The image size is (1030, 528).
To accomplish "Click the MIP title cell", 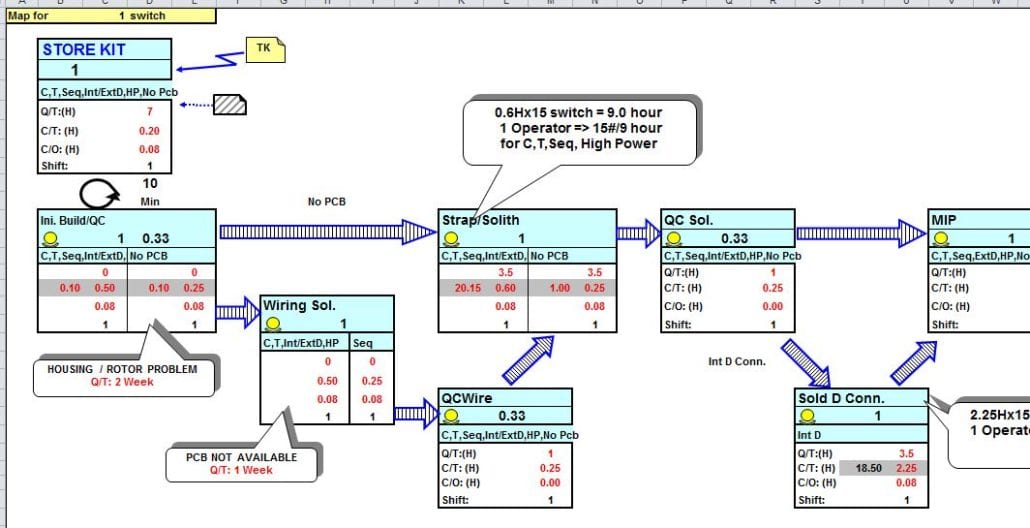I will (x=980, y=221).
